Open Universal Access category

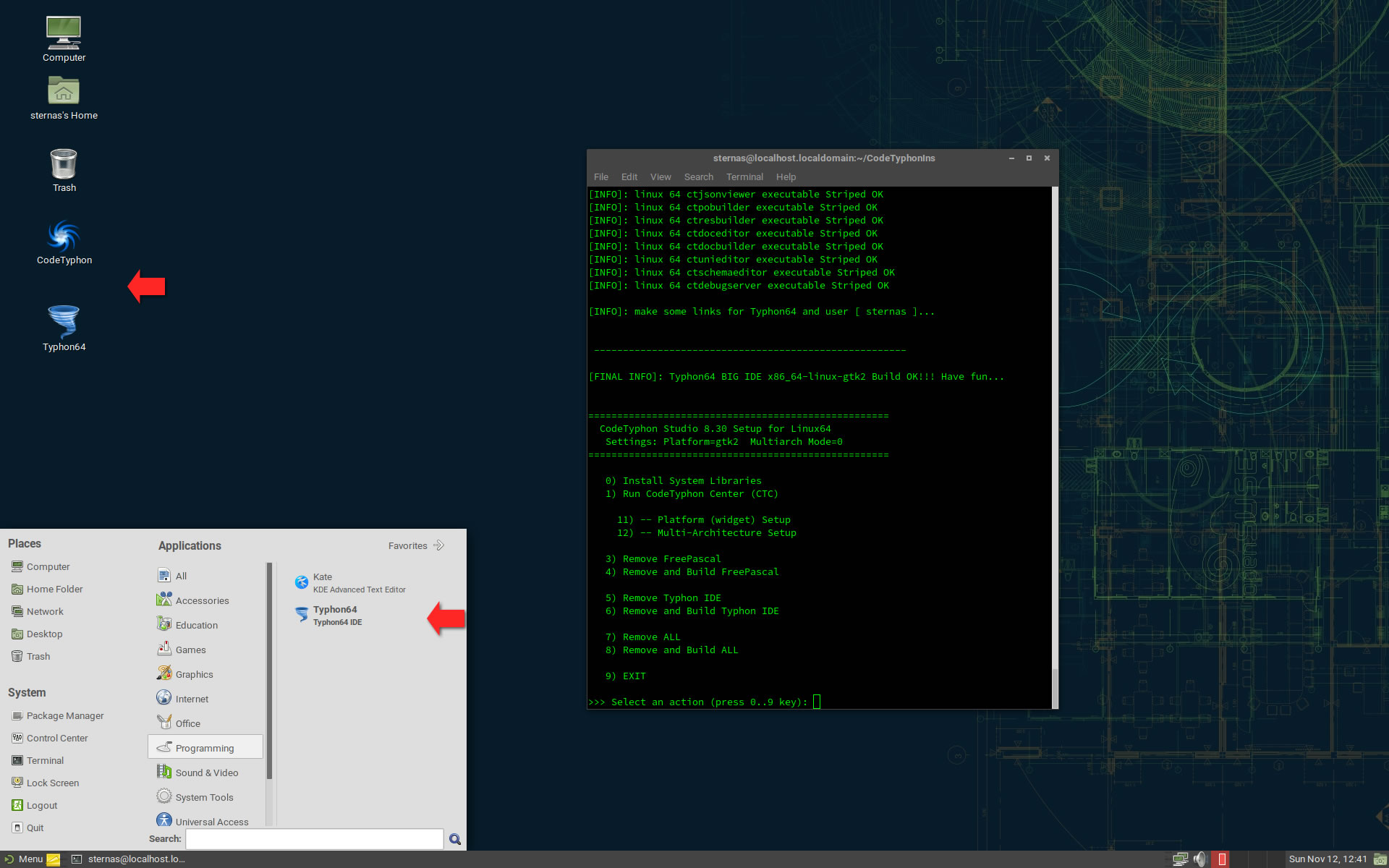206,820
